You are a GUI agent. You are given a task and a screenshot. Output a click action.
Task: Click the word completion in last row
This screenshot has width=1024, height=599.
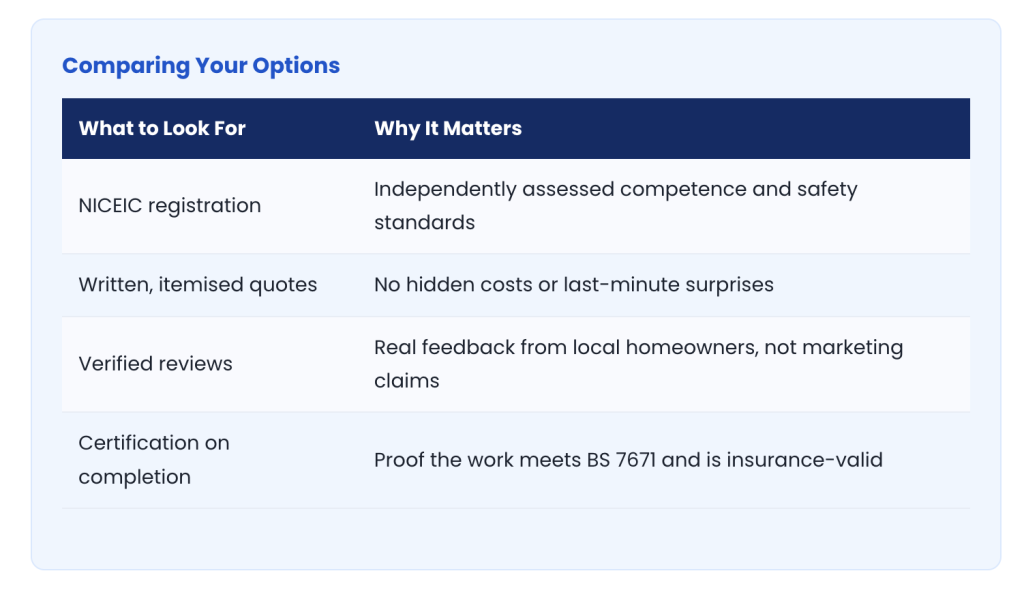coord(135,477)
